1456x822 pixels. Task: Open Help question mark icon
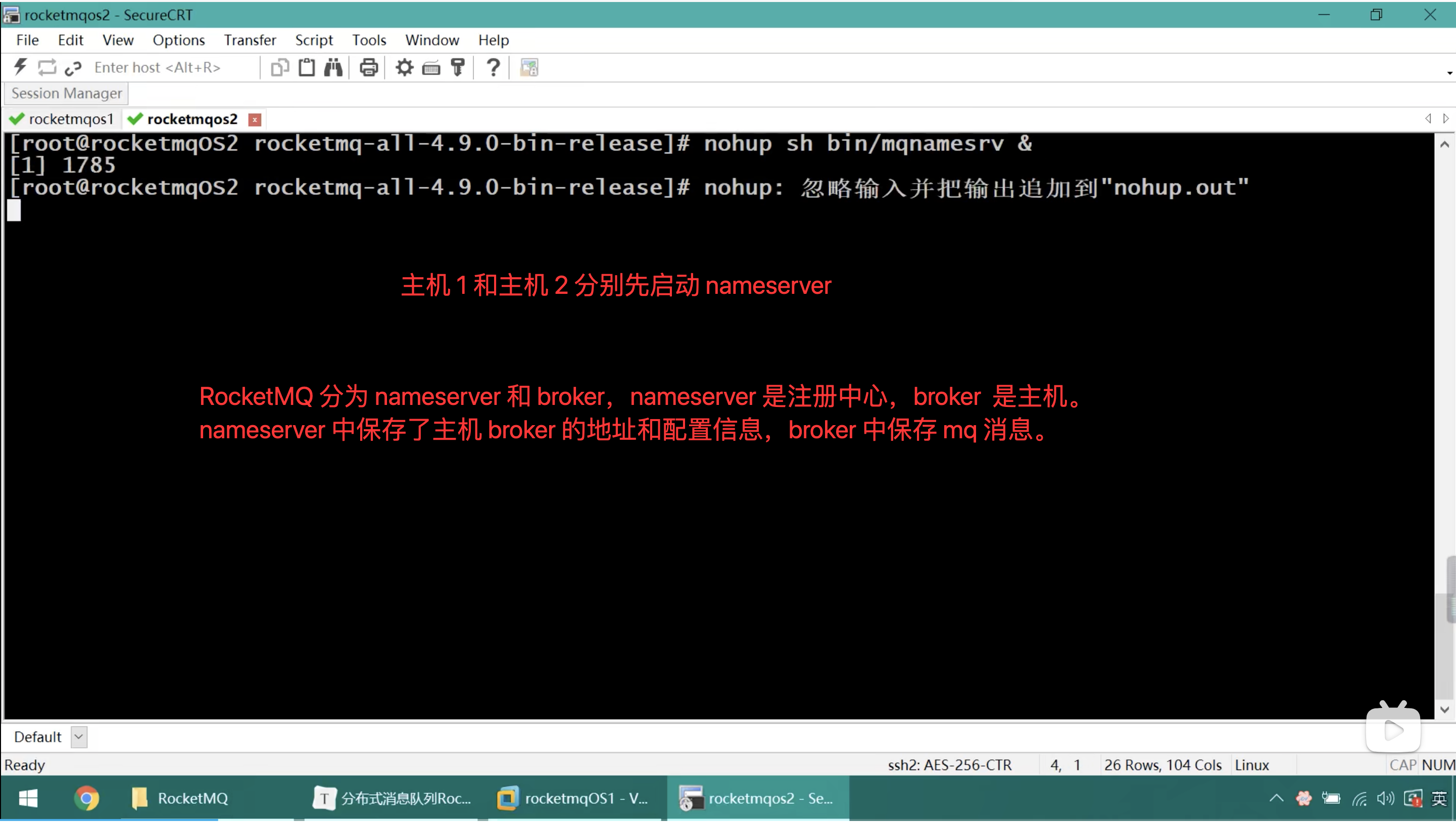pyautogui.click(x=493, y=67)
